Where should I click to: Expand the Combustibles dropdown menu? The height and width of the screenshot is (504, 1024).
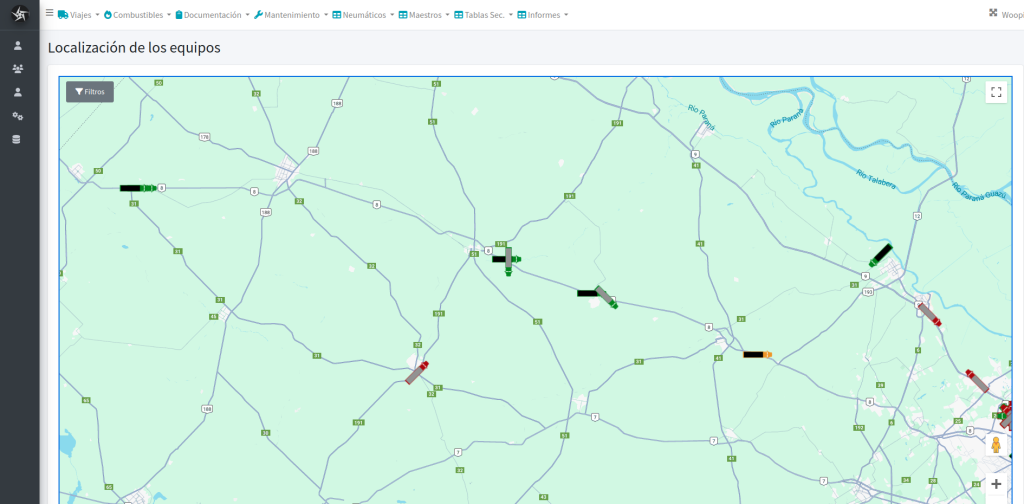click(x=137, y=15)
